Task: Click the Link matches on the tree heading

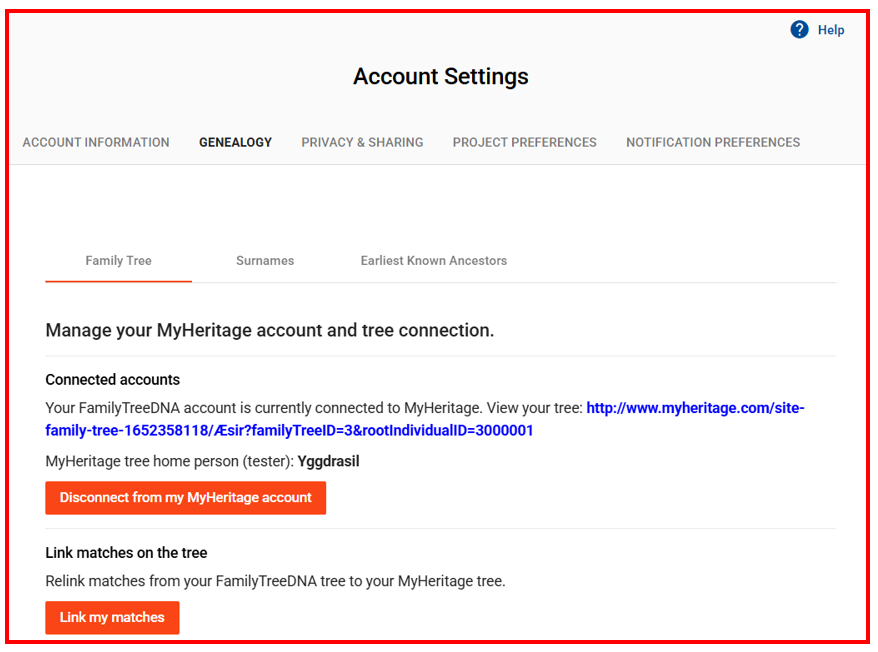Action: [126, 553]
